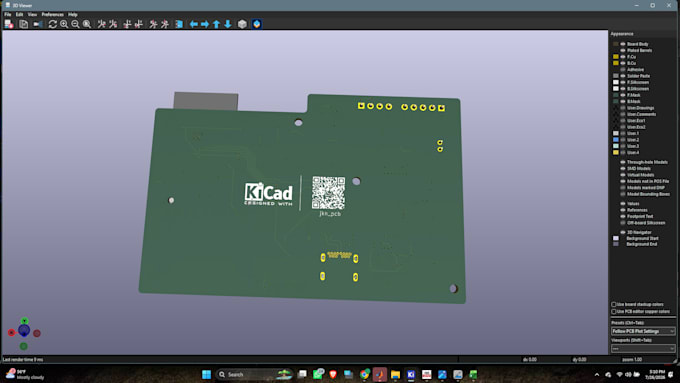The image size is (680, 383).
Task: Move board down arrow
Action: 228,24
